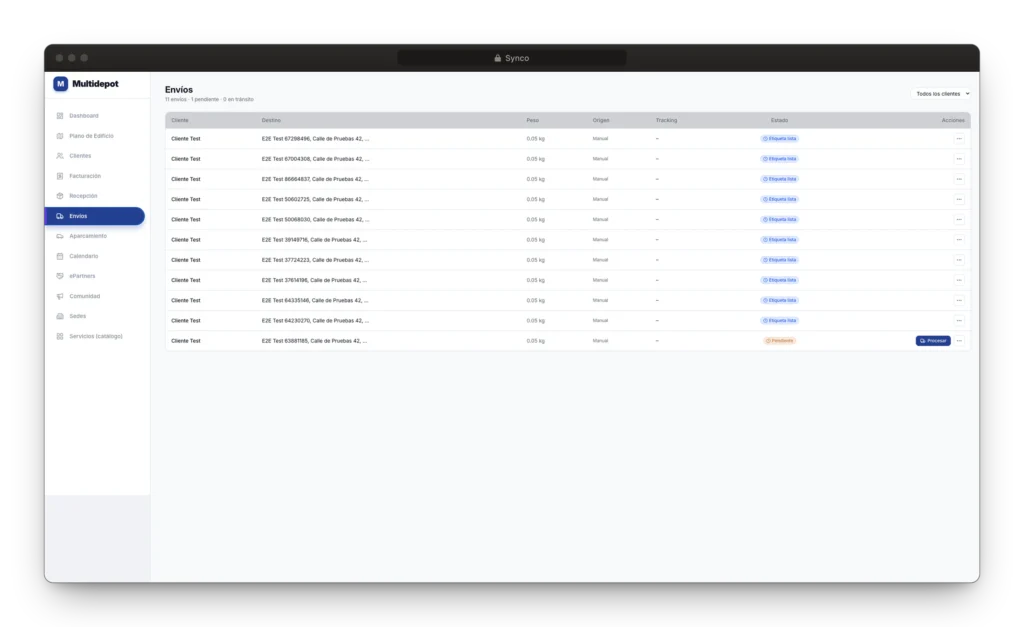
Task: Open the Dashboard sidebar icon
Action: coord(60,116)
